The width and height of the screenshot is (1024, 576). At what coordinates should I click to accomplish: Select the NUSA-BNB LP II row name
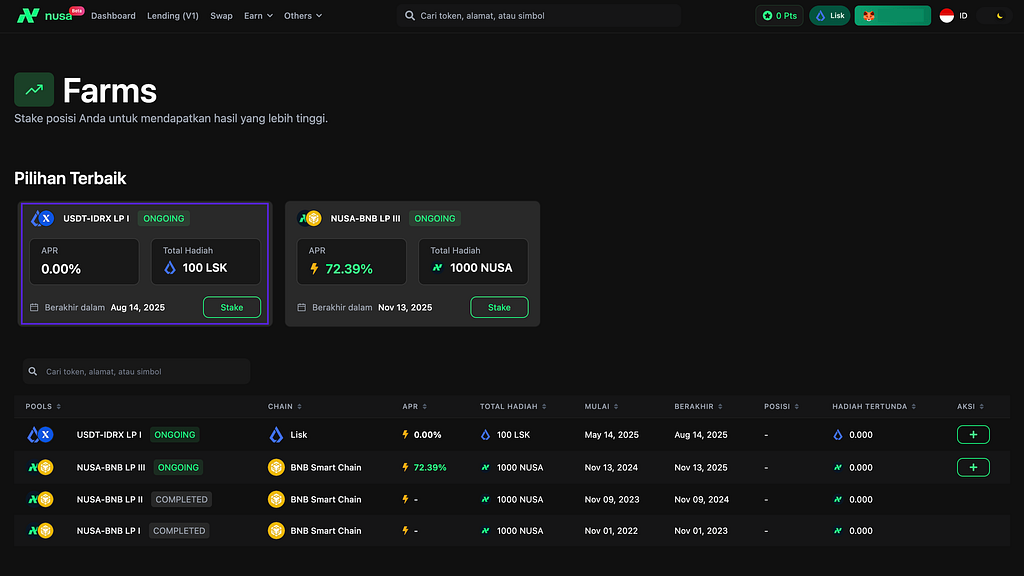tap(110, 499)
